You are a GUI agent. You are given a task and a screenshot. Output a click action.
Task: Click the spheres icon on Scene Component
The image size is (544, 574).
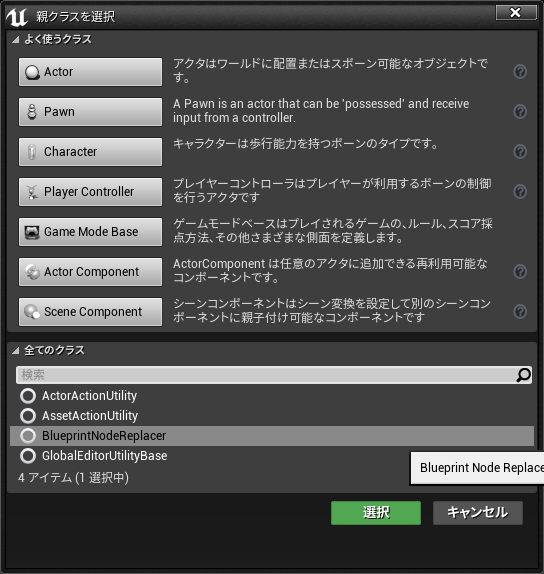pyautogui.click(x=32, y=312)
